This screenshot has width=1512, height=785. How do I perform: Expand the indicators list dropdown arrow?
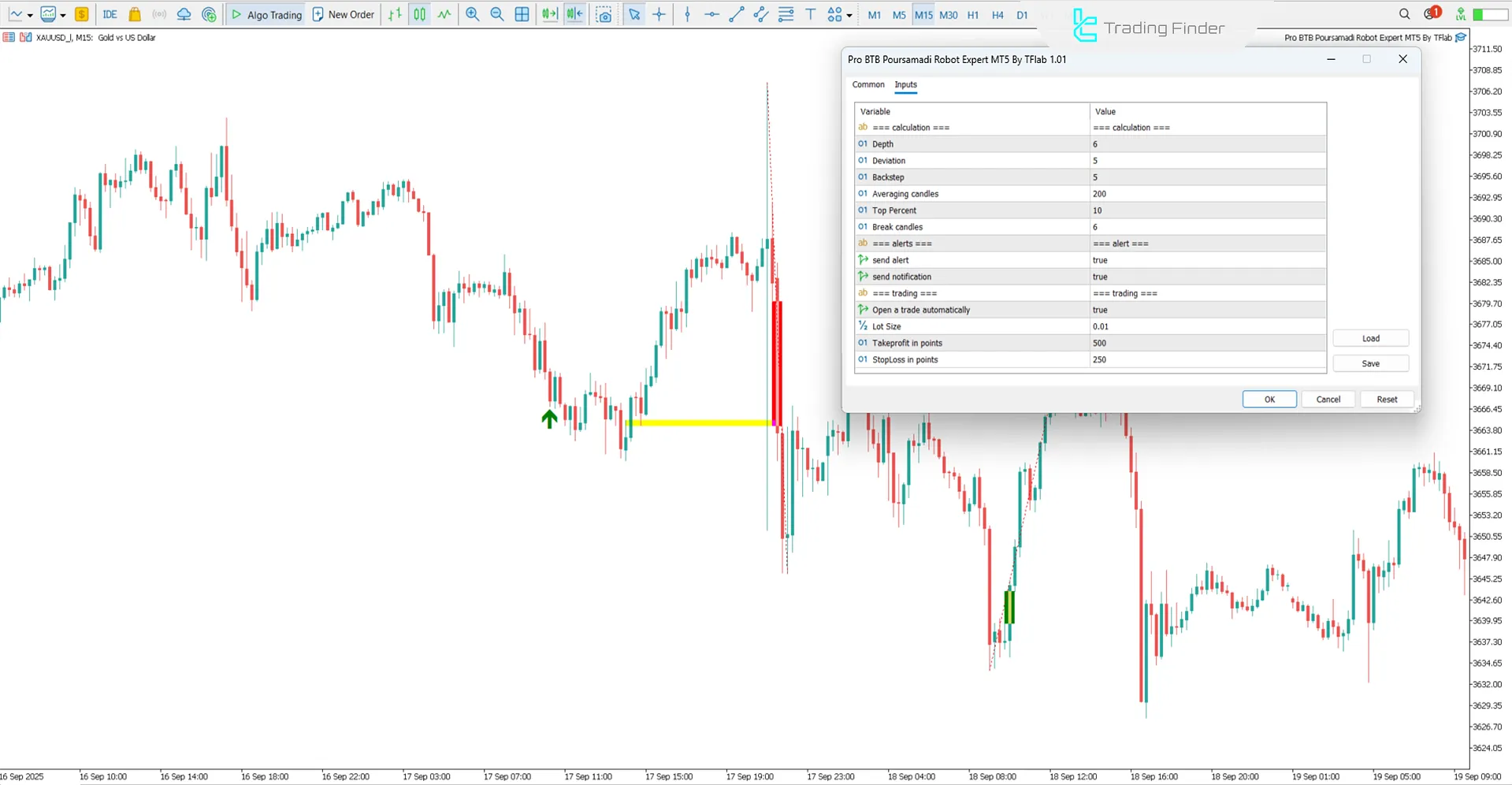63,15
